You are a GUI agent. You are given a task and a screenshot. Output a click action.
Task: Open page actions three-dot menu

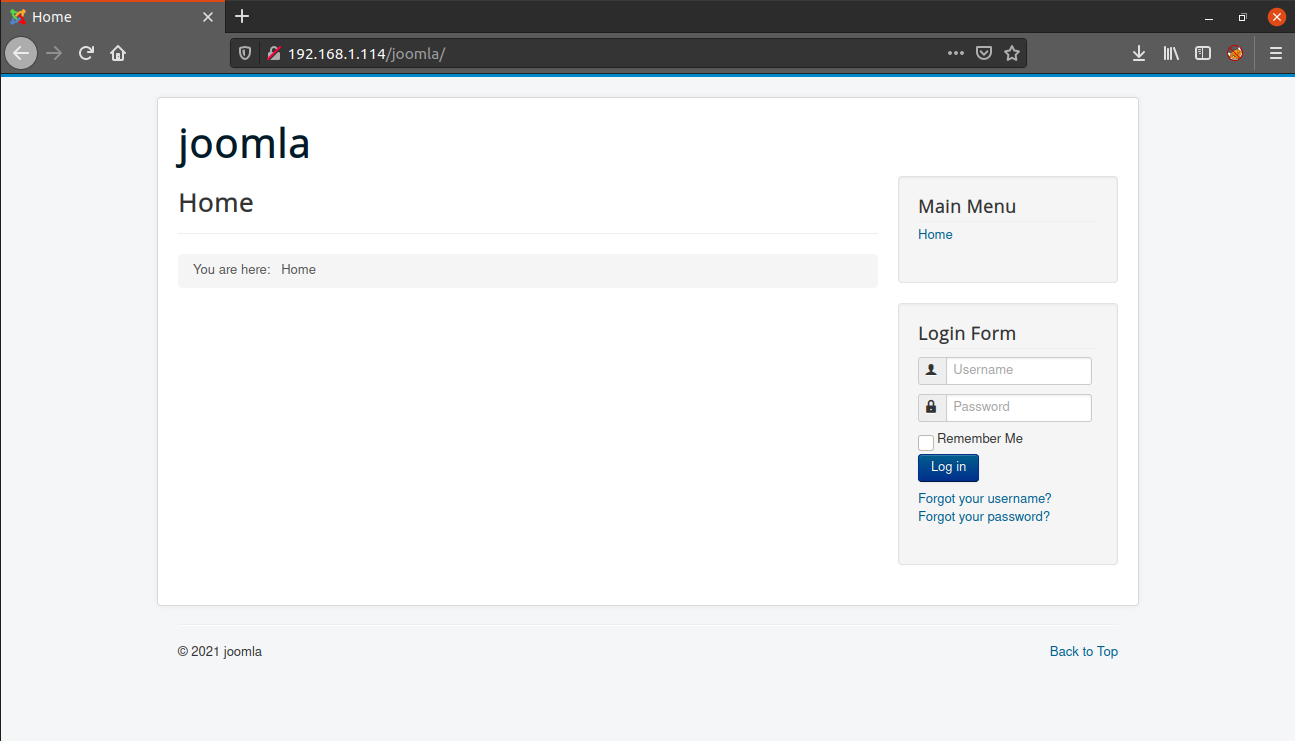(956, 53)
